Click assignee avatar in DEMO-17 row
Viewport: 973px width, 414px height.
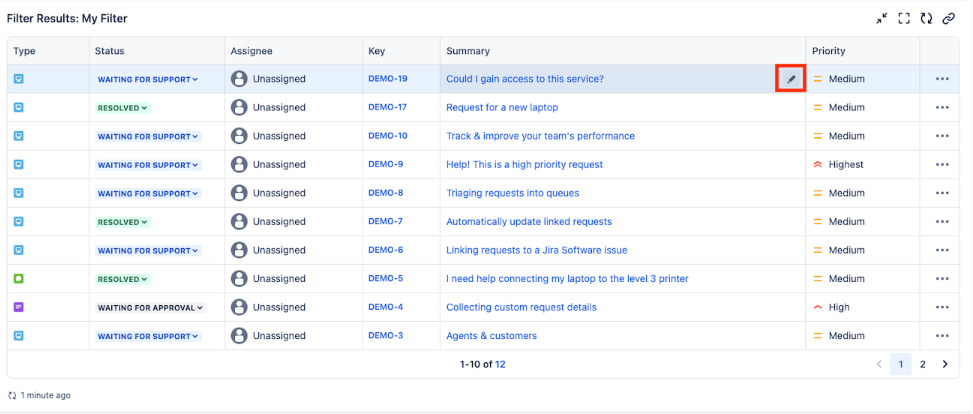click(x=239, y=107)
